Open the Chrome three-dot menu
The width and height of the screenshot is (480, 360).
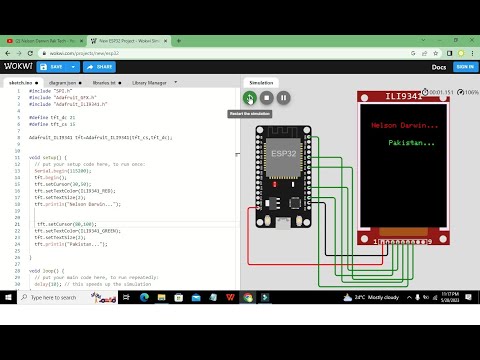(472, 53)
